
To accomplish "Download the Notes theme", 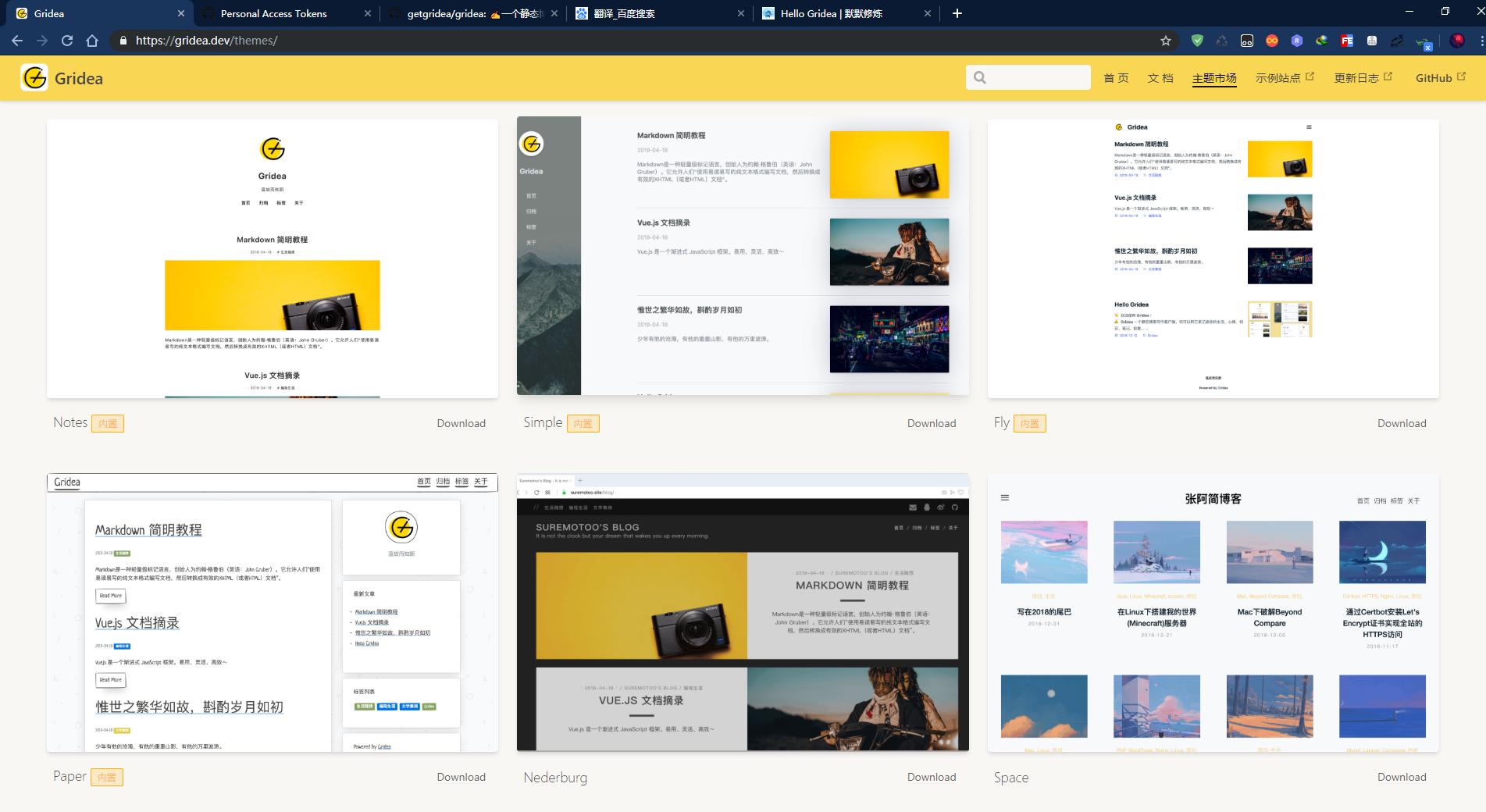I will tap(461, 423).
